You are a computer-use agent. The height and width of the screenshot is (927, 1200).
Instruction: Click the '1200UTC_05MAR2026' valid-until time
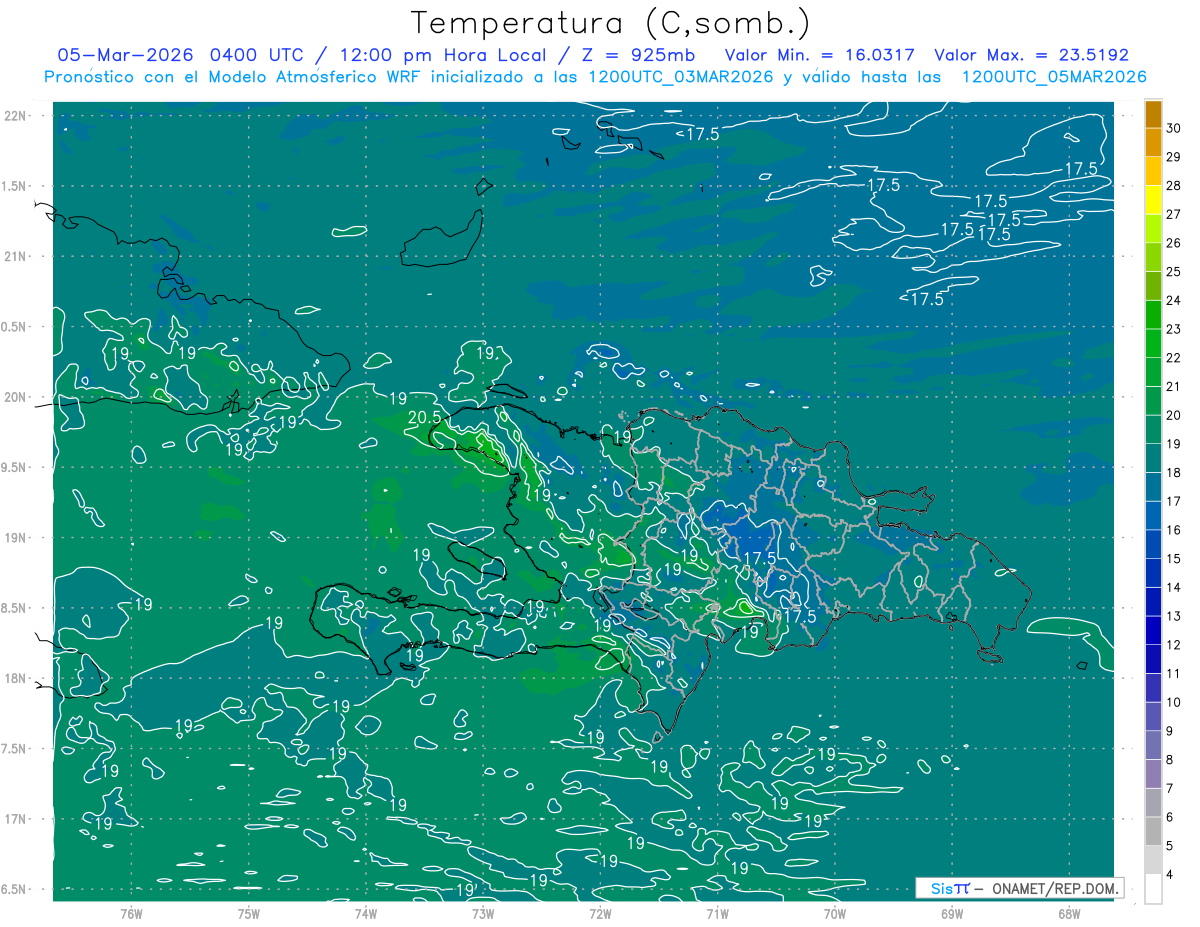click(x=1053, y=77)
